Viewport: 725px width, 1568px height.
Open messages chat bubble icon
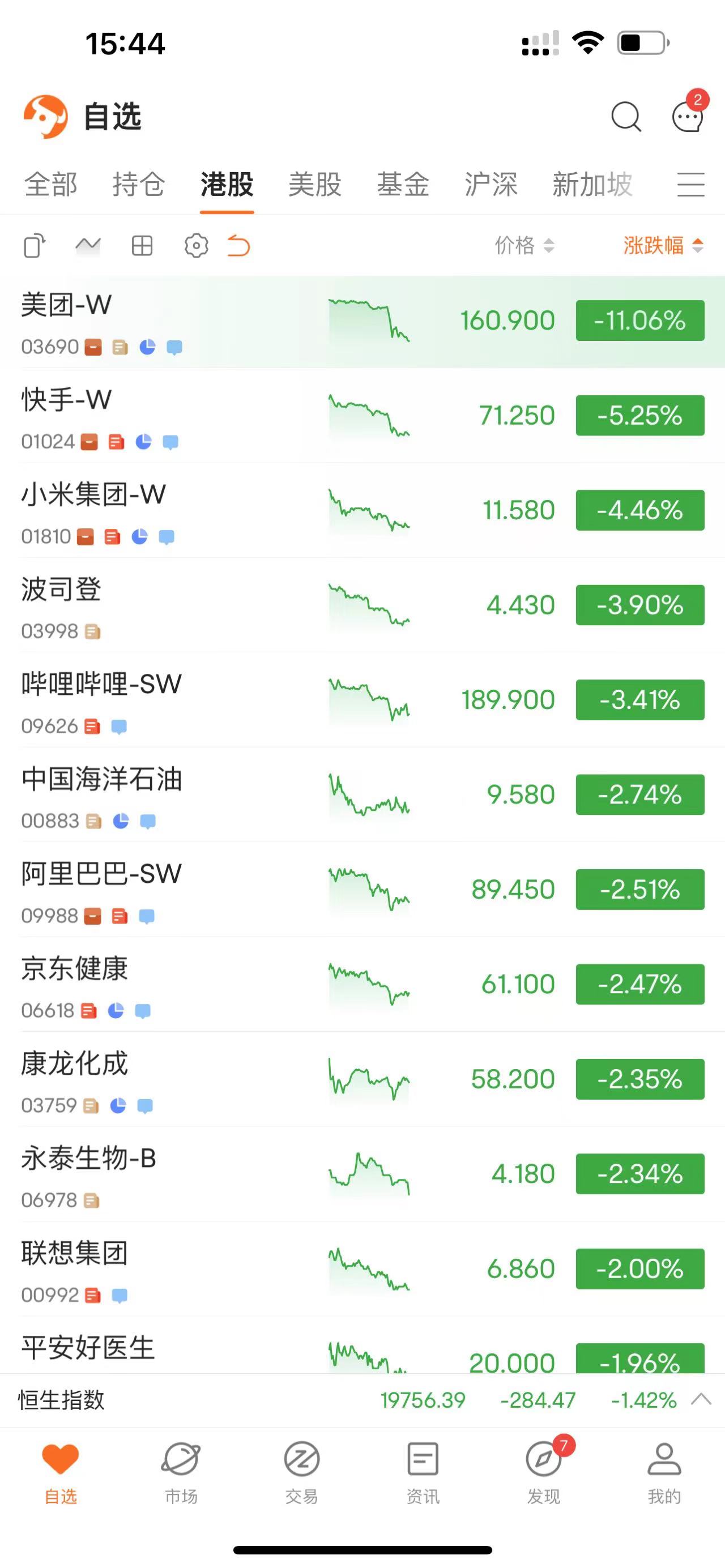tap(688, 116)
